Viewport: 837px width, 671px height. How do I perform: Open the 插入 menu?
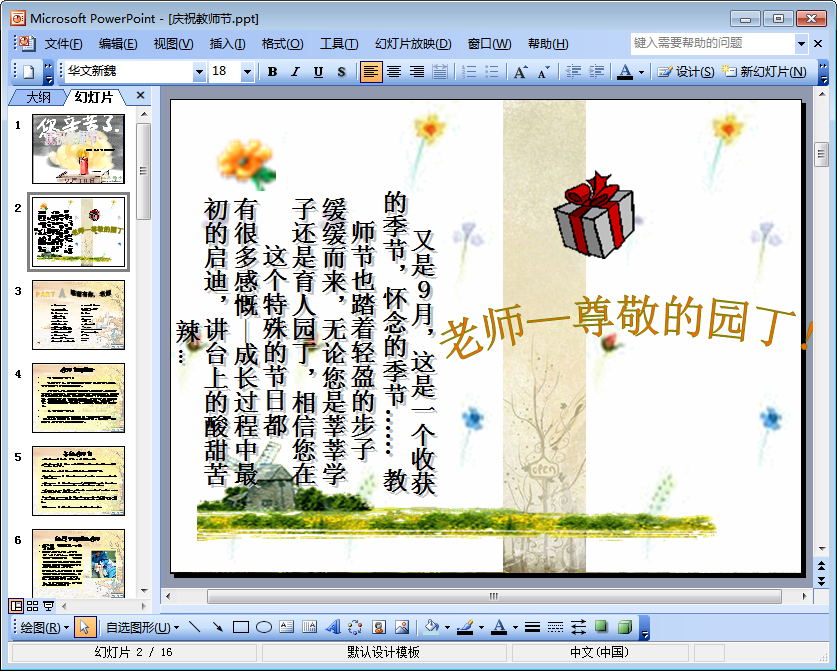(x=227, y=44)
